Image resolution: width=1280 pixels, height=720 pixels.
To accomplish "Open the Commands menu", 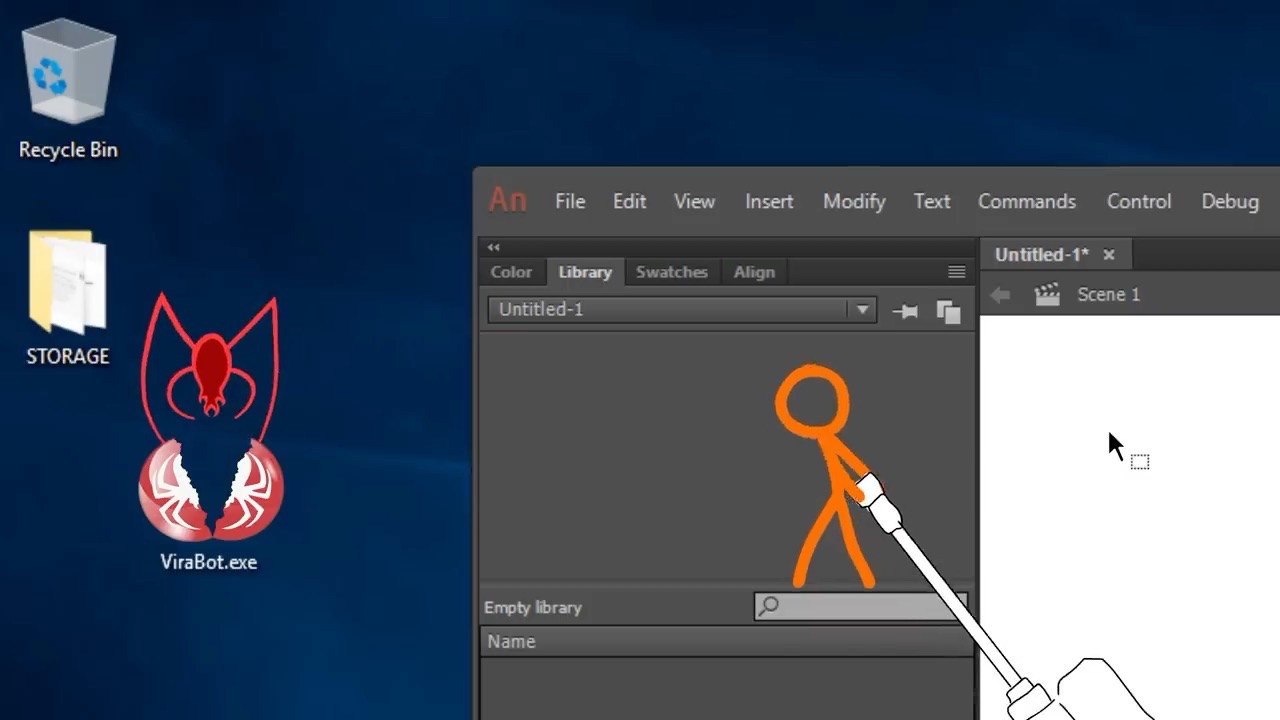I will (x=1027, y=201).
